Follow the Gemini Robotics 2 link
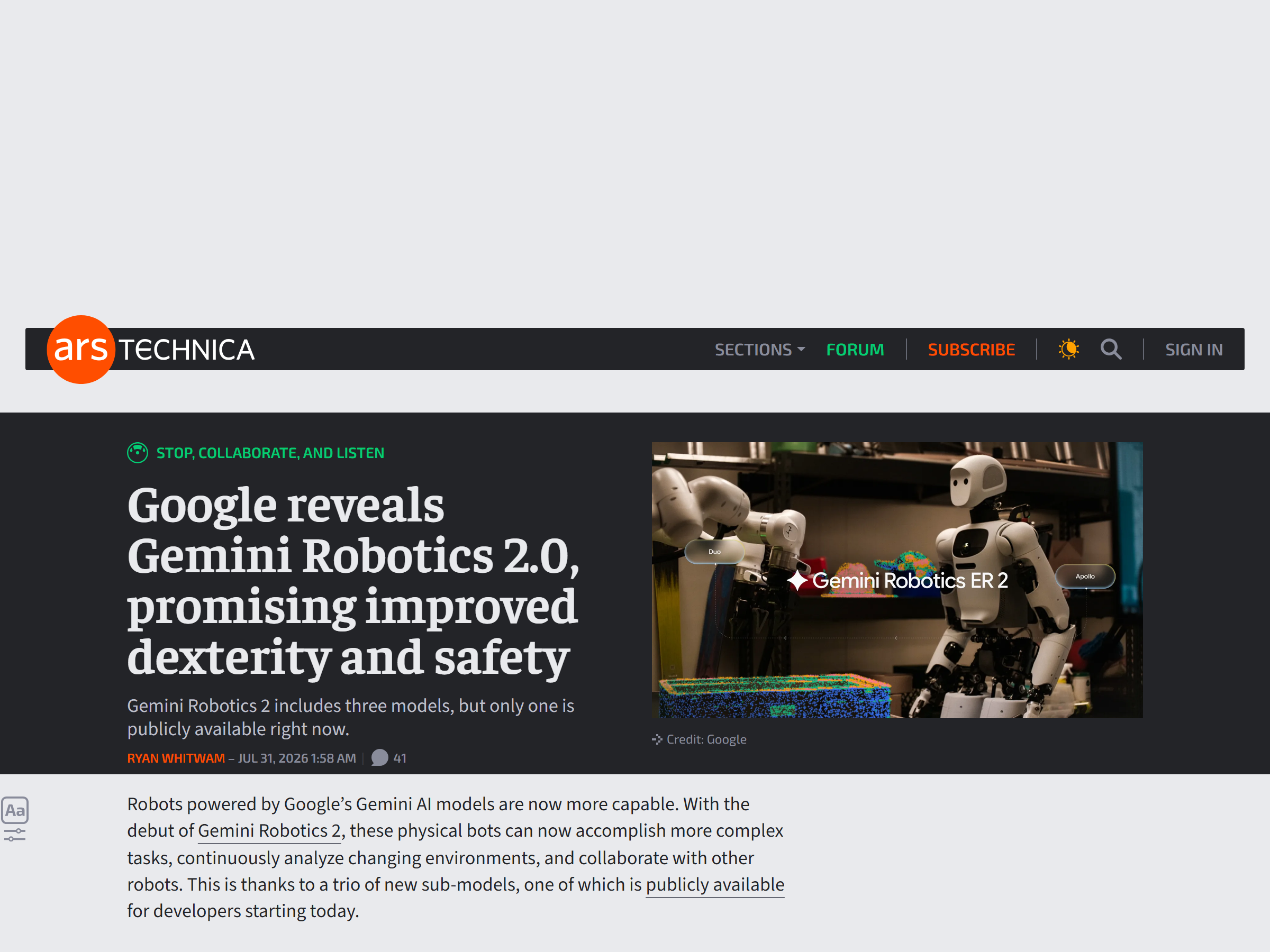The width and height of the screenshot is (1270, 952). click(269, 830)
